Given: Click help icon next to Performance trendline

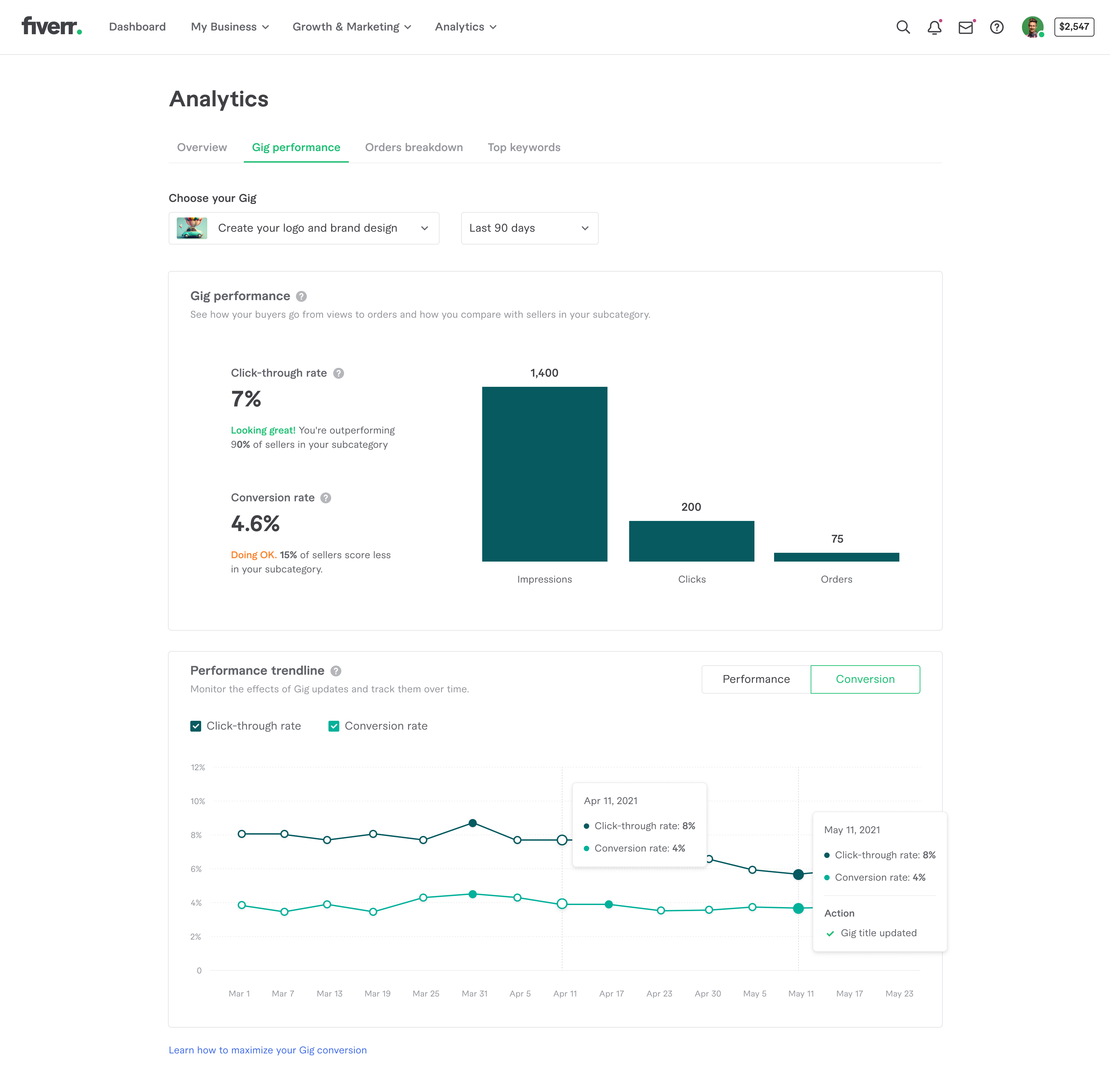Looking at the screenshot, I should coord(336,671).
